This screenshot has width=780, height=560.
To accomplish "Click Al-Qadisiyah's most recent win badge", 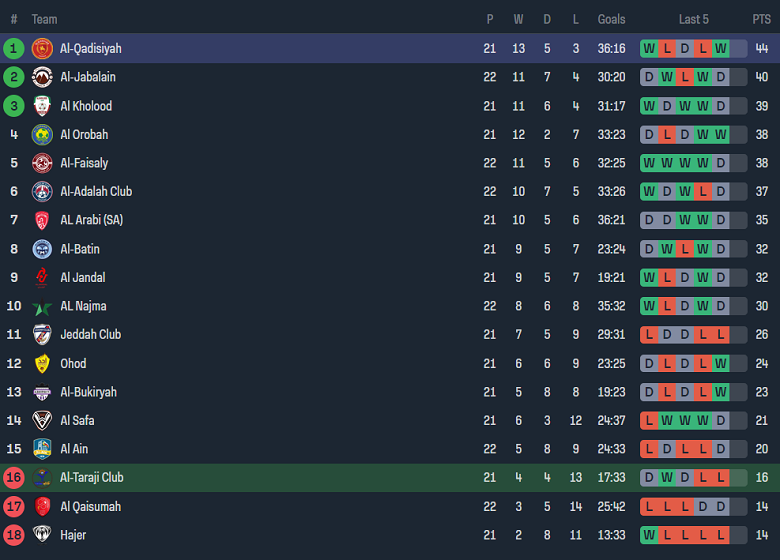I will [x=720, y=48].
